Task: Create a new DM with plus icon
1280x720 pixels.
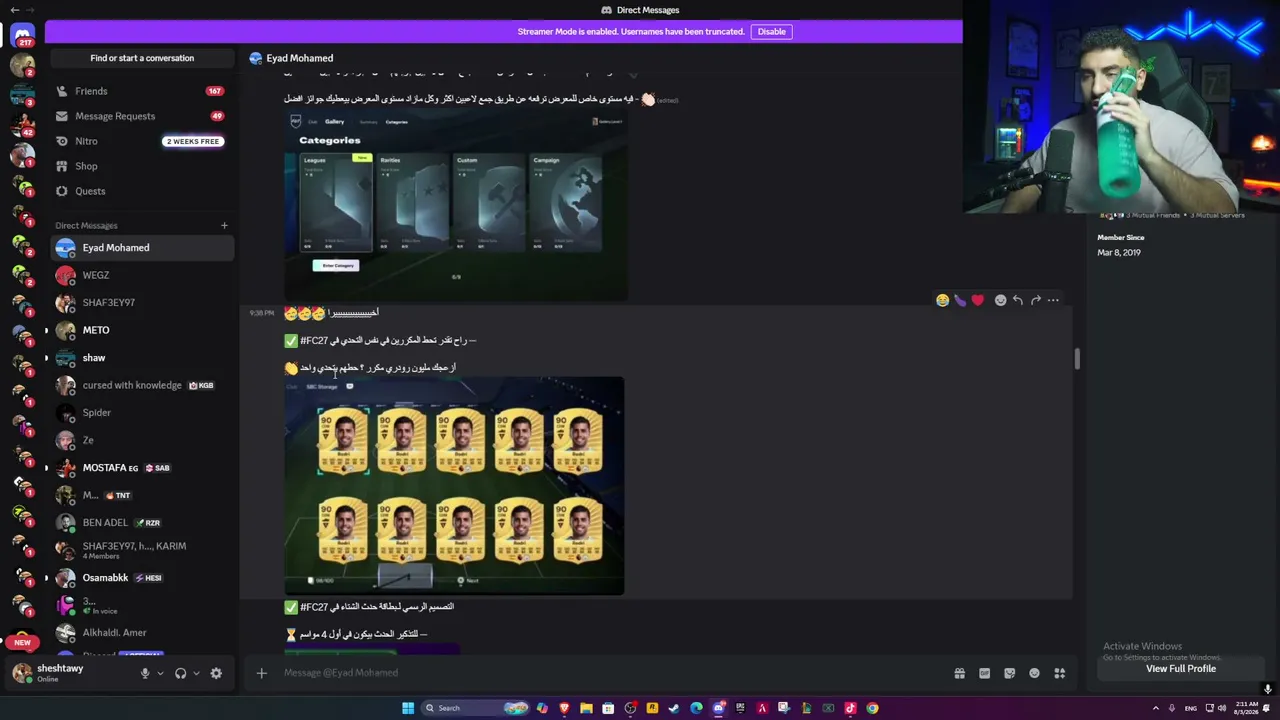Action: 224,226
